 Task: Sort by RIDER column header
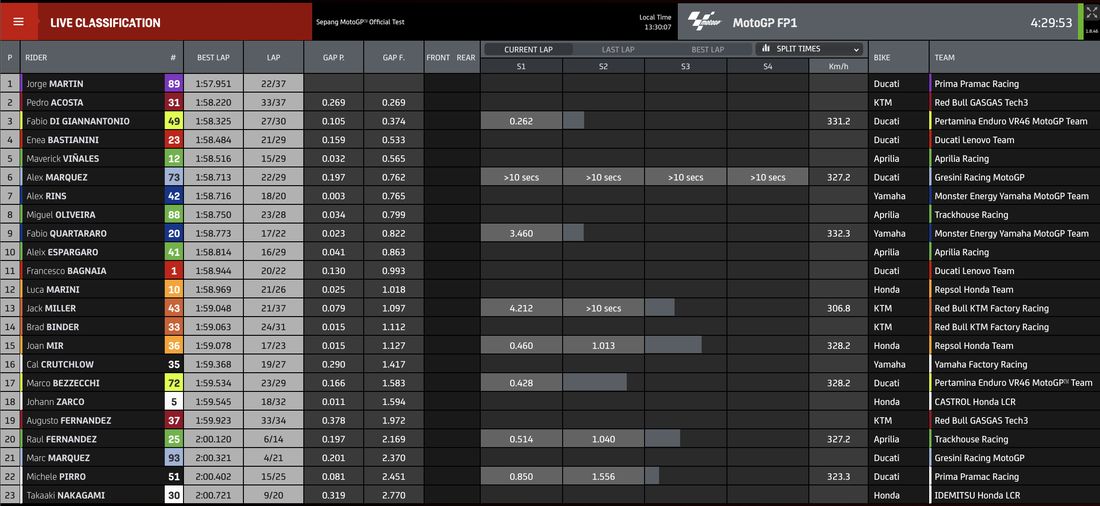(x=36, y=58)
